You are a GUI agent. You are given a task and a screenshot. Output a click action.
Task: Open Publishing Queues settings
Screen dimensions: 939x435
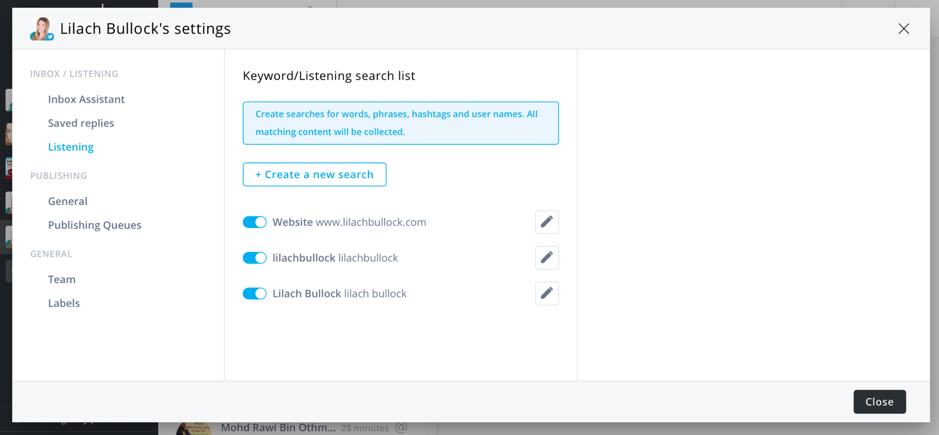[95, 225]
